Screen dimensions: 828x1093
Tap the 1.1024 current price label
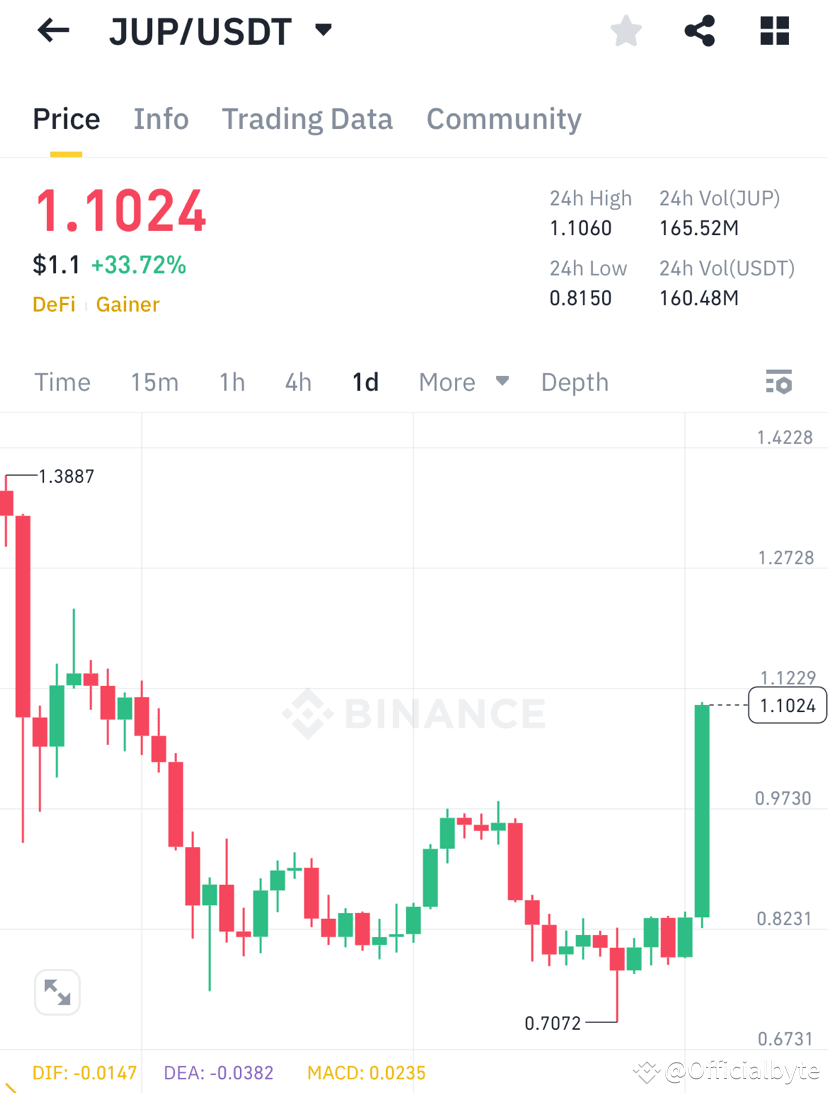click(x=787, y=705)
